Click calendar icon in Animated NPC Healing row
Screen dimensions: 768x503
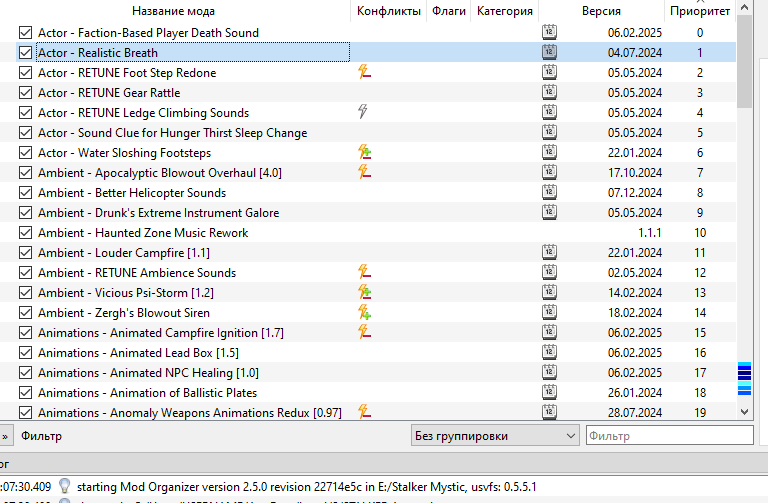[x=549, y=372]
